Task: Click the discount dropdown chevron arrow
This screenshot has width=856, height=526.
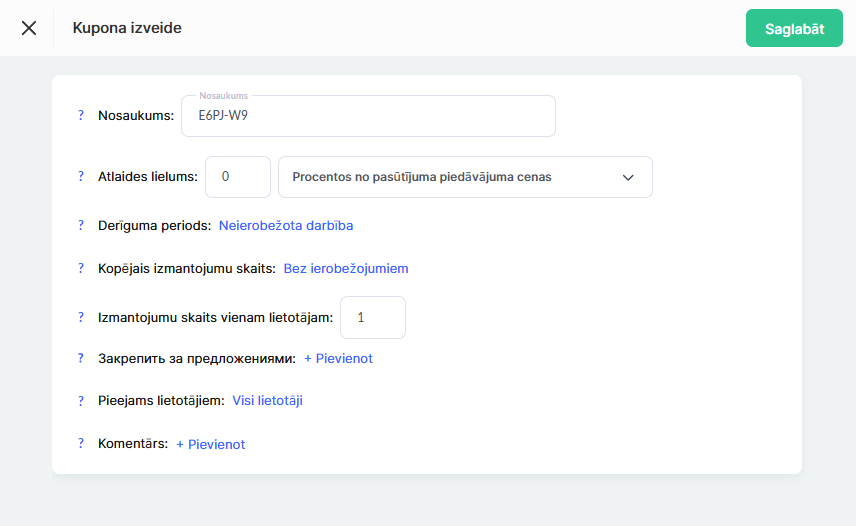Action: point(628,177)
